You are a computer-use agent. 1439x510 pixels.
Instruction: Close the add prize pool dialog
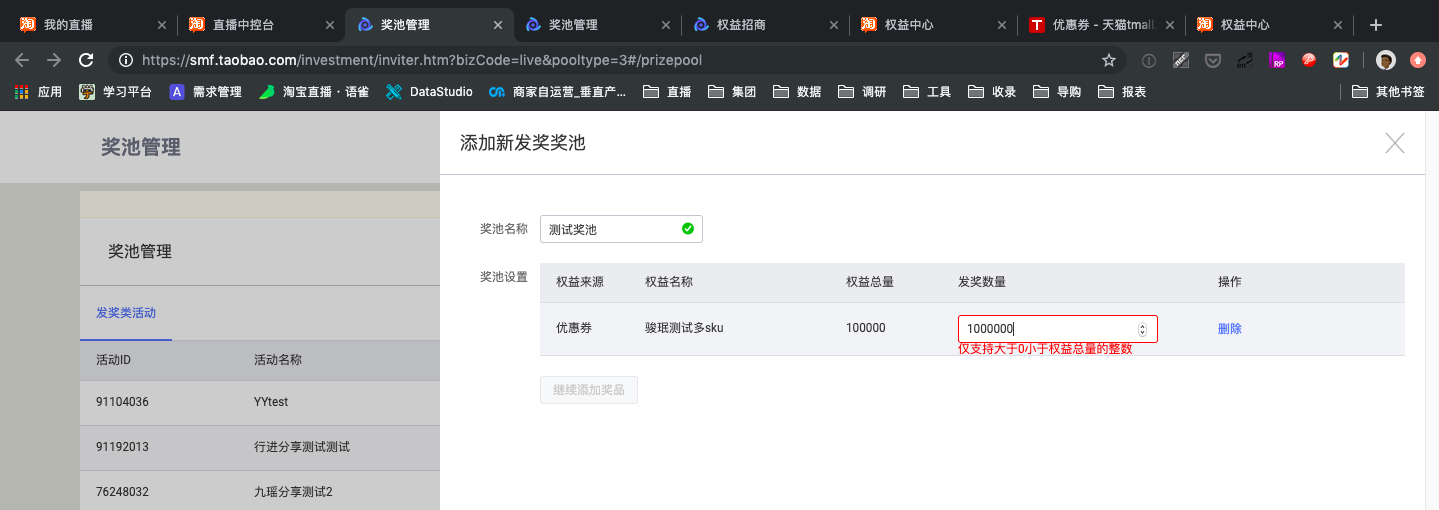coord(1395,143)
